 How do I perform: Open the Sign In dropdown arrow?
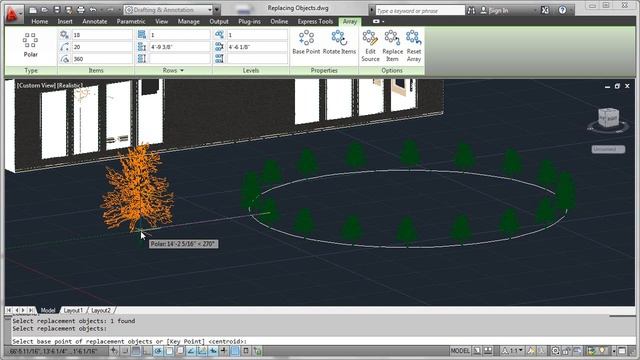click(535, 11)
